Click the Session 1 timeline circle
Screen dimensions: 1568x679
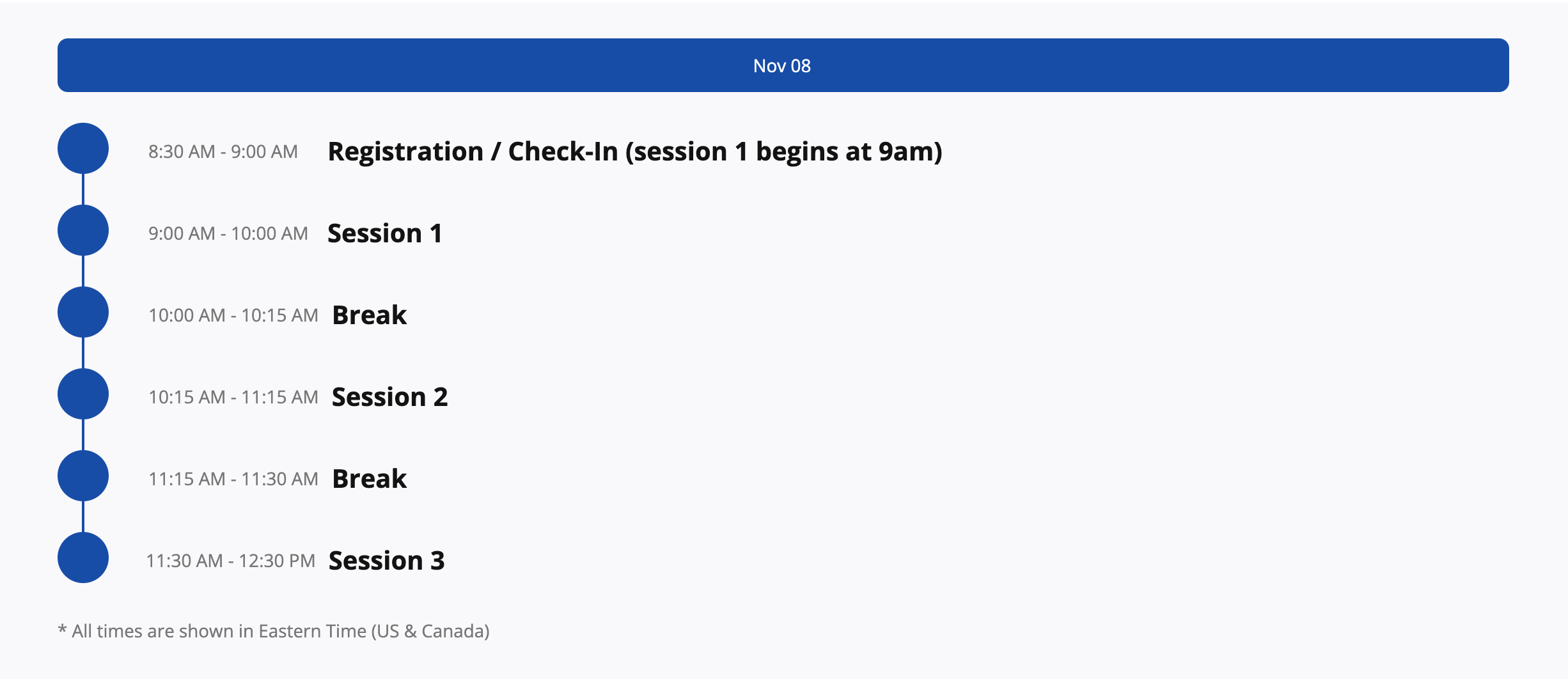pyautogui.click(x=83, y=230)
